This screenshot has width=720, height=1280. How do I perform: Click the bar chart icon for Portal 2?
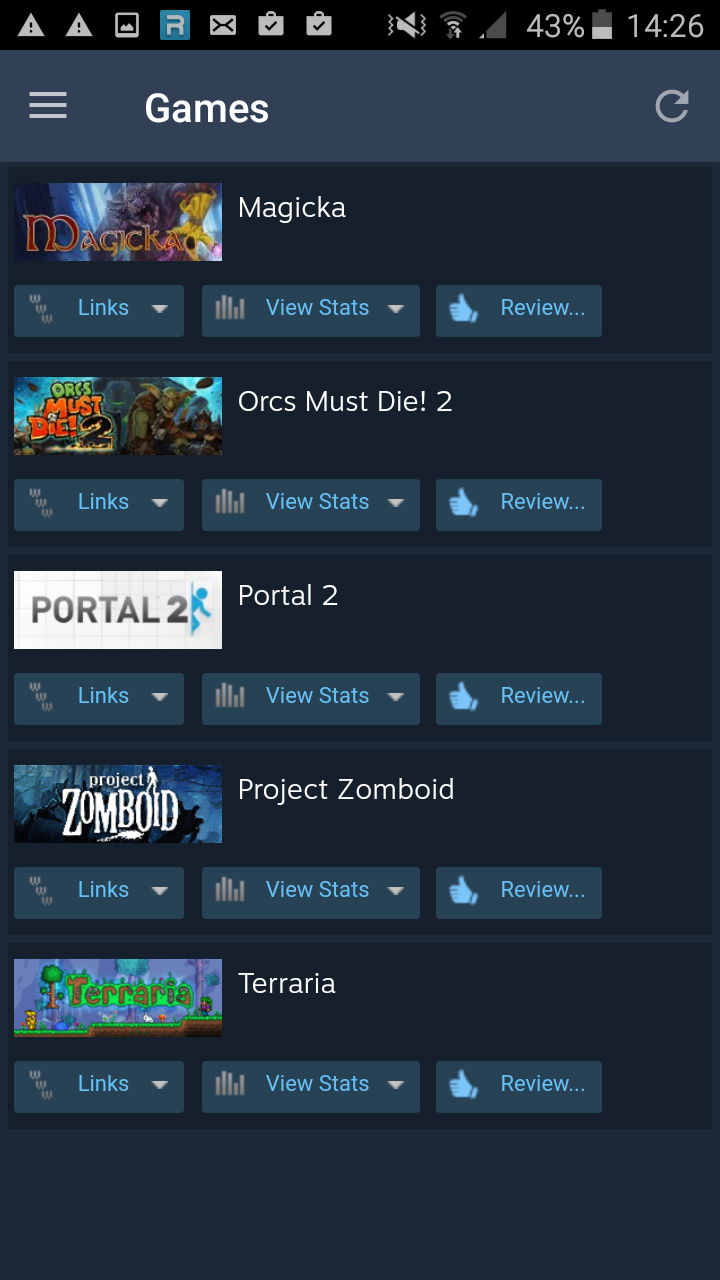point(230,697)
